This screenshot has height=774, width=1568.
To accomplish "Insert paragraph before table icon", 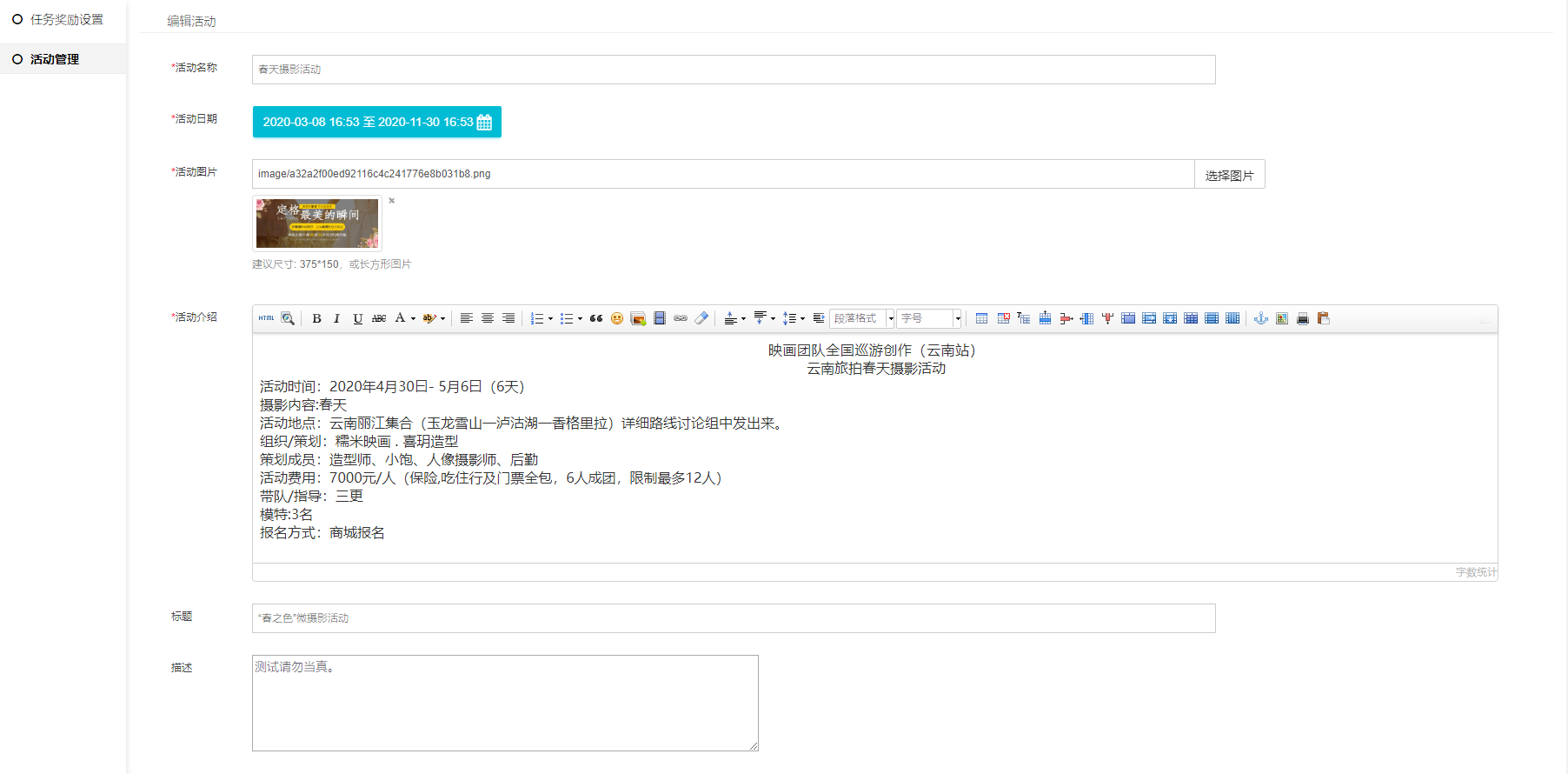I will (1024, 318).
